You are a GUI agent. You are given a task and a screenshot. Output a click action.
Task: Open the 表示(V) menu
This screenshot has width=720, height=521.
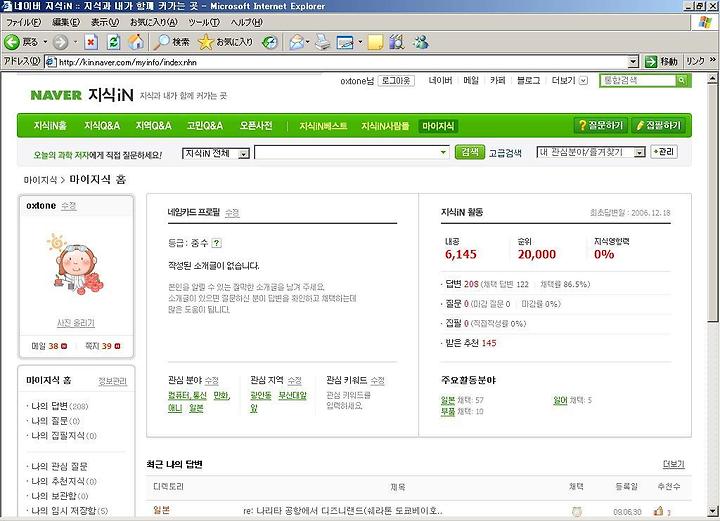pos(105,22)
